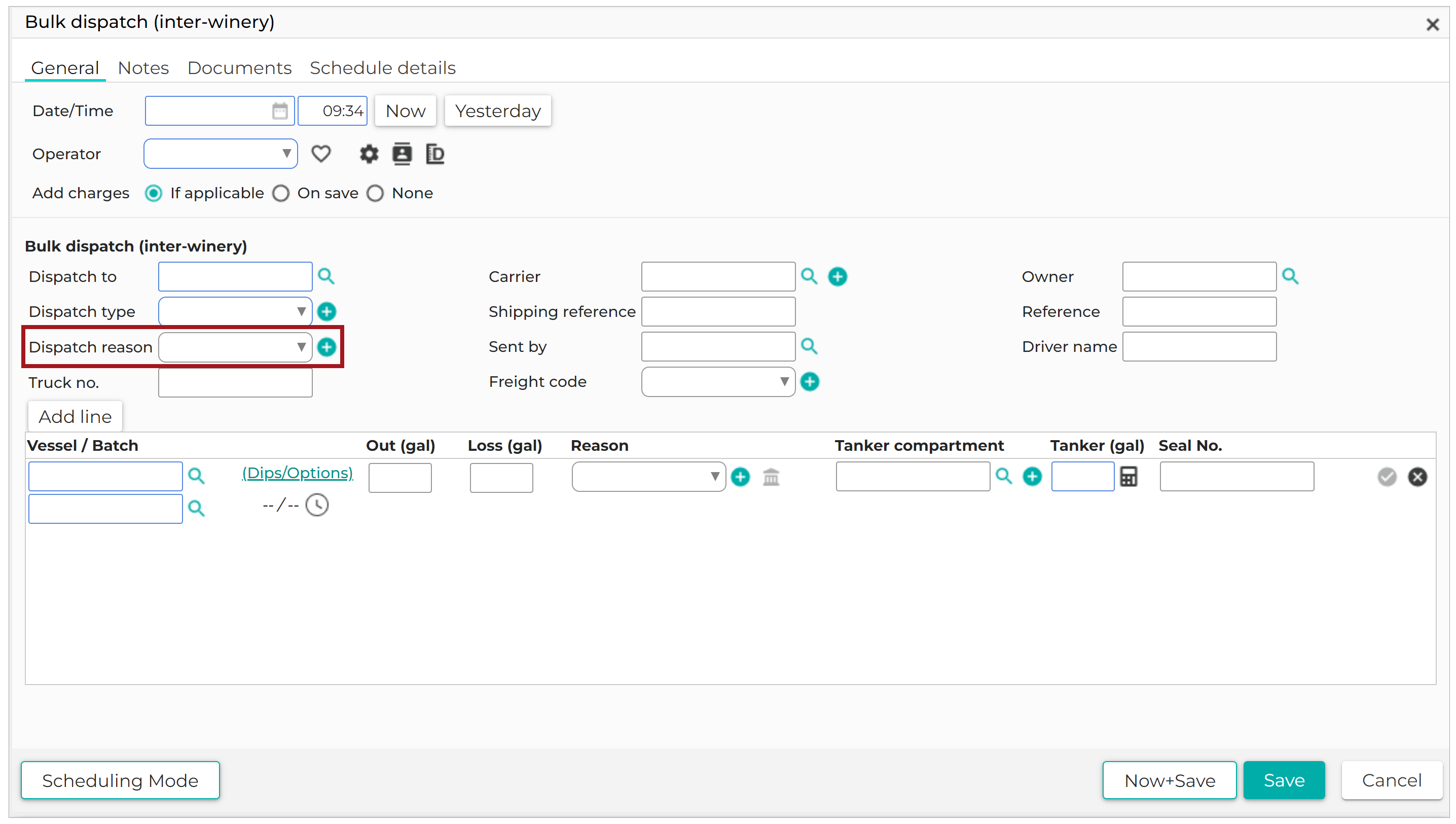The height and width of the screenshot is (824, 1456).
Task: Add new Dispatch reason with plus icon
Action: pos(326,347)
